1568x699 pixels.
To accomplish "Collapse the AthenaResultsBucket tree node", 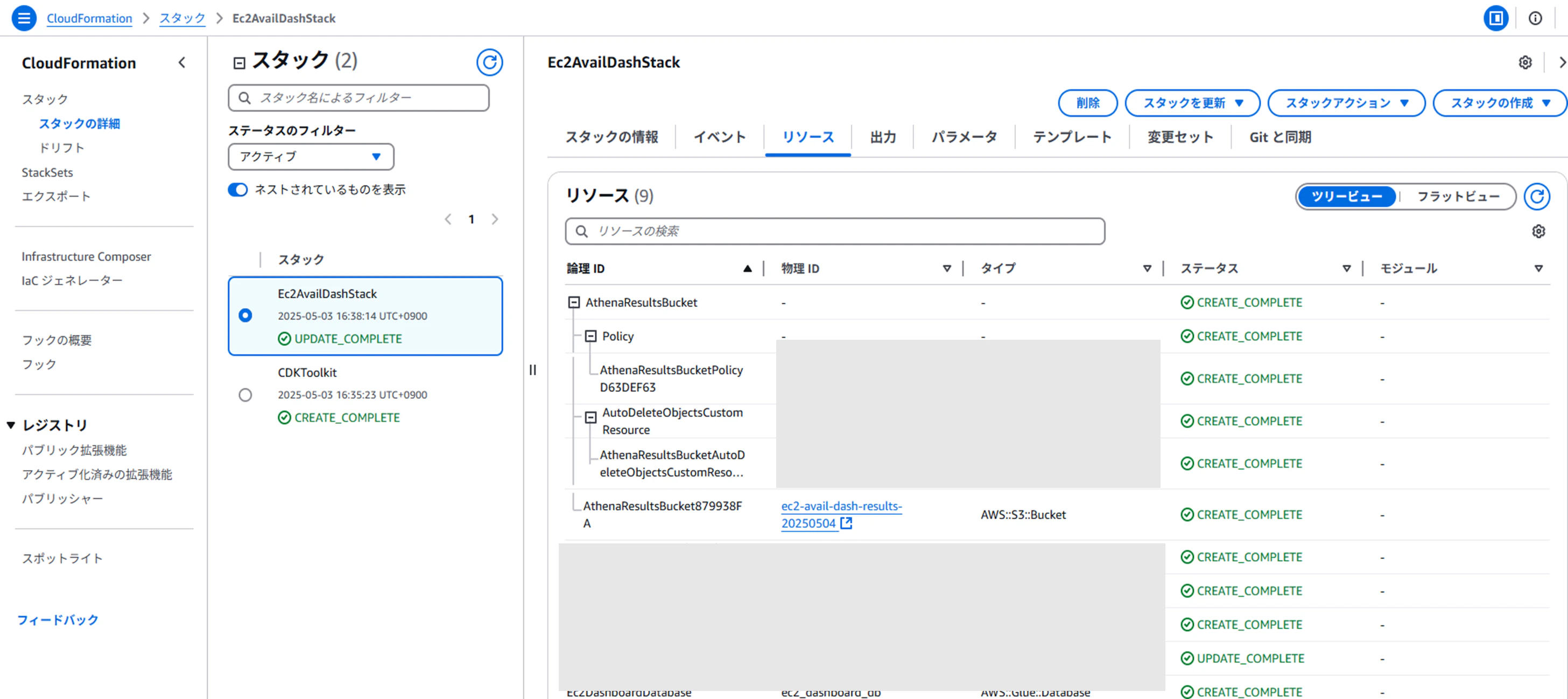I will click(x=573, y=302).
